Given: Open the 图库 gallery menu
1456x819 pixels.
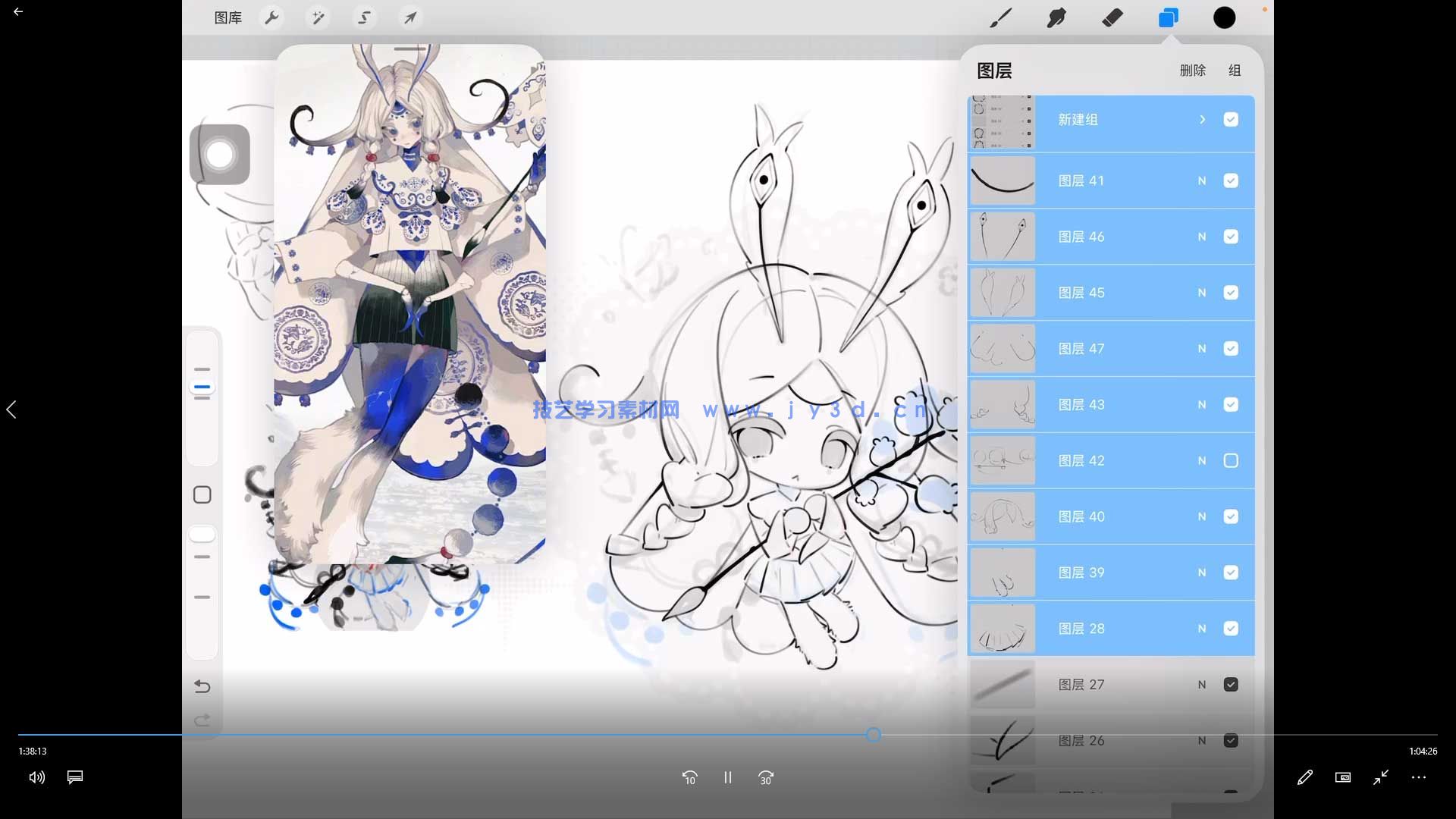Looking at the screenshot, I should tap(227, 17).
